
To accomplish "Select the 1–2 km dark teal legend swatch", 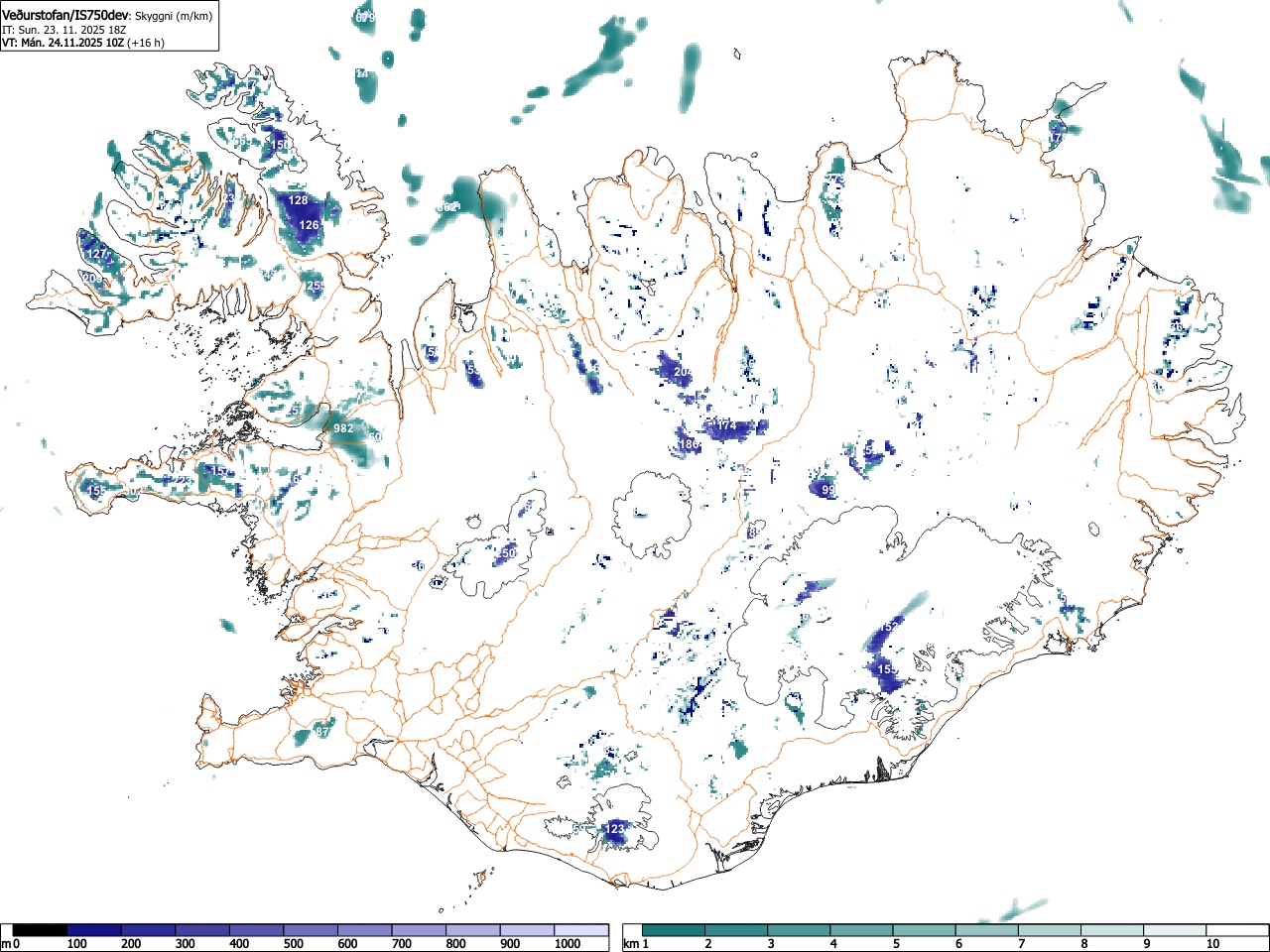I will pos(674,930).
